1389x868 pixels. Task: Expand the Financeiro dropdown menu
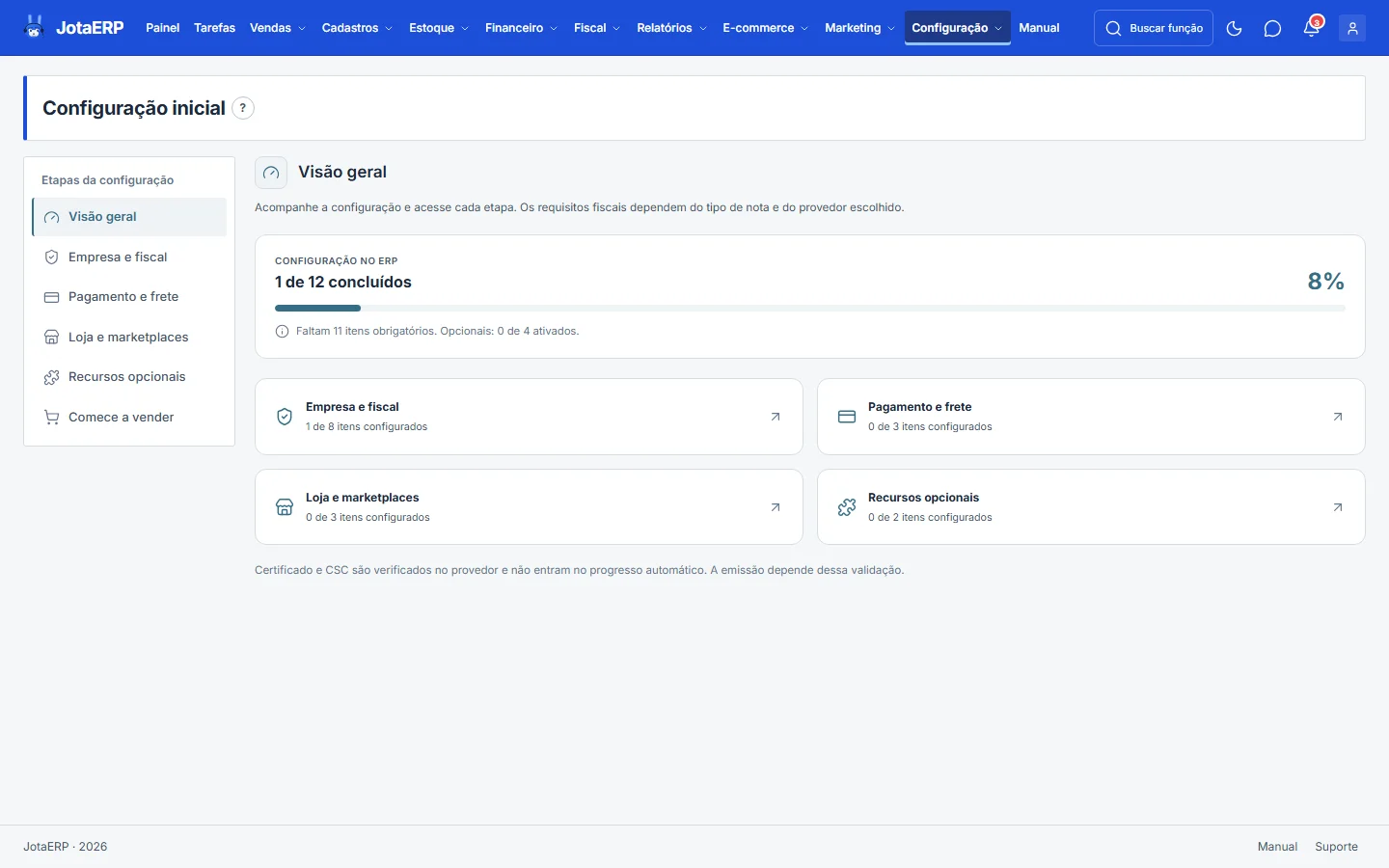521,28
